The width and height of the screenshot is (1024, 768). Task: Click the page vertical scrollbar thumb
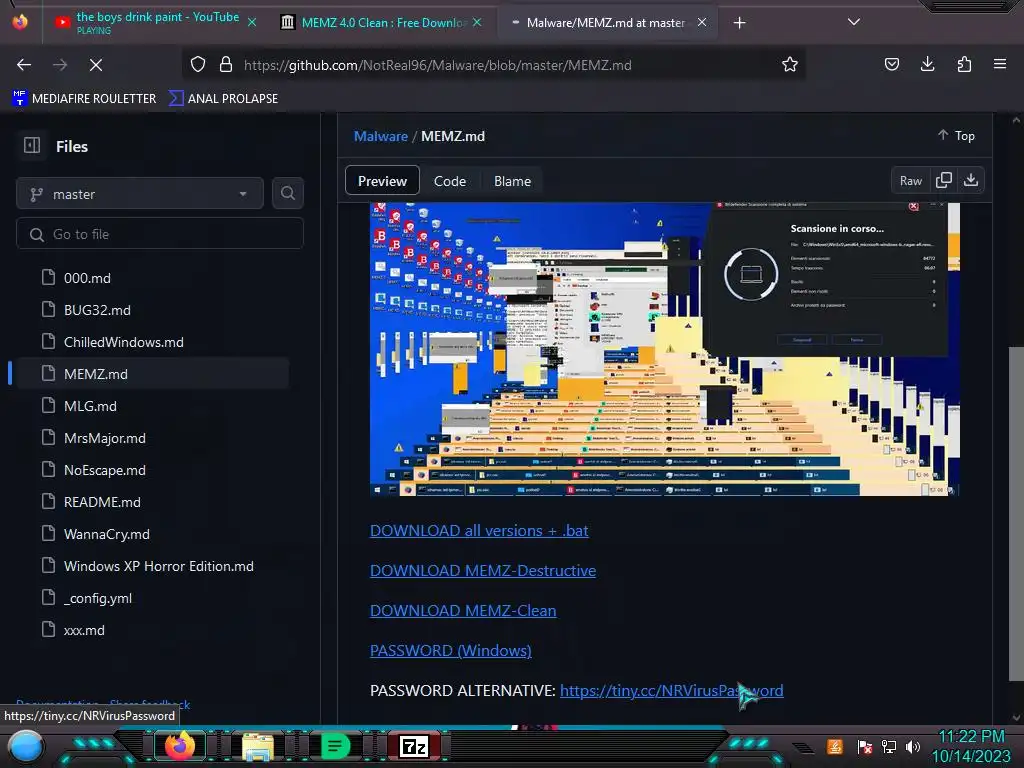pos(1016,514)
